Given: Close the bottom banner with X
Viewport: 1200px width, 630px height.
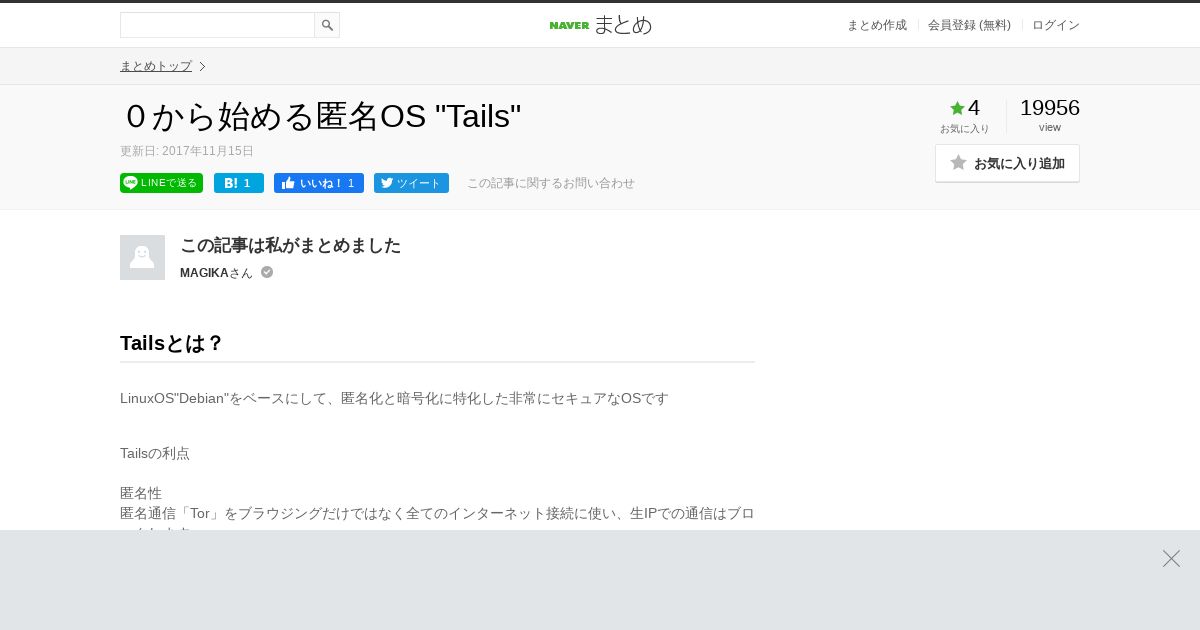Looking at the screenshot, I should (1171, 558).
